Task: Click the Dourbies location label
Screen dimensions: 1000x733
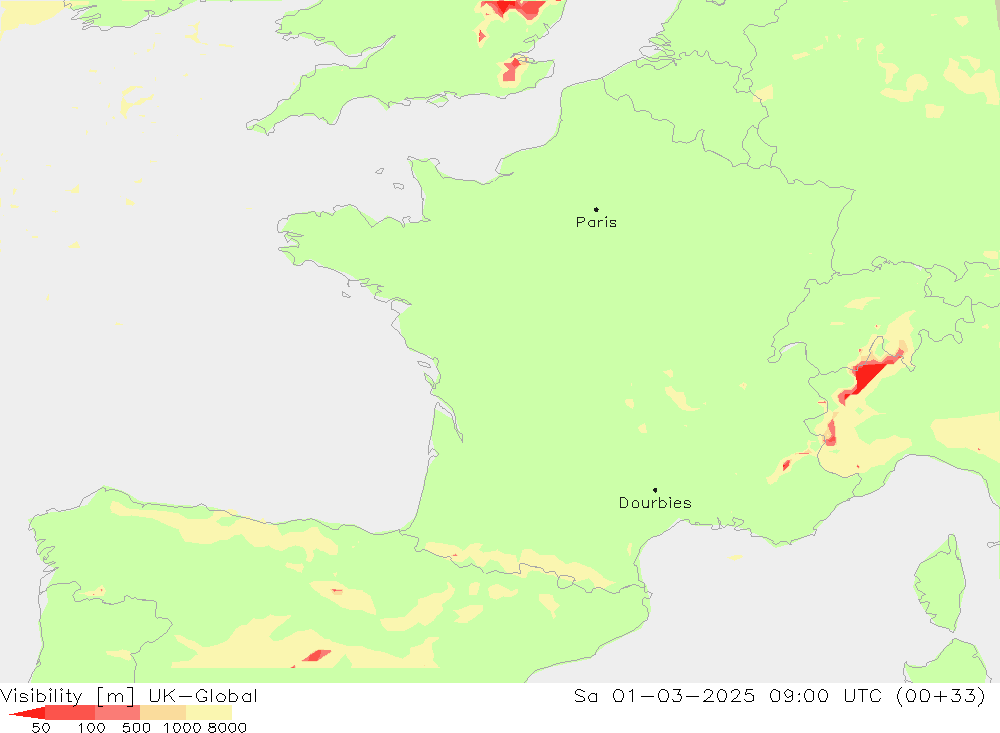Action: coord(655,503)
